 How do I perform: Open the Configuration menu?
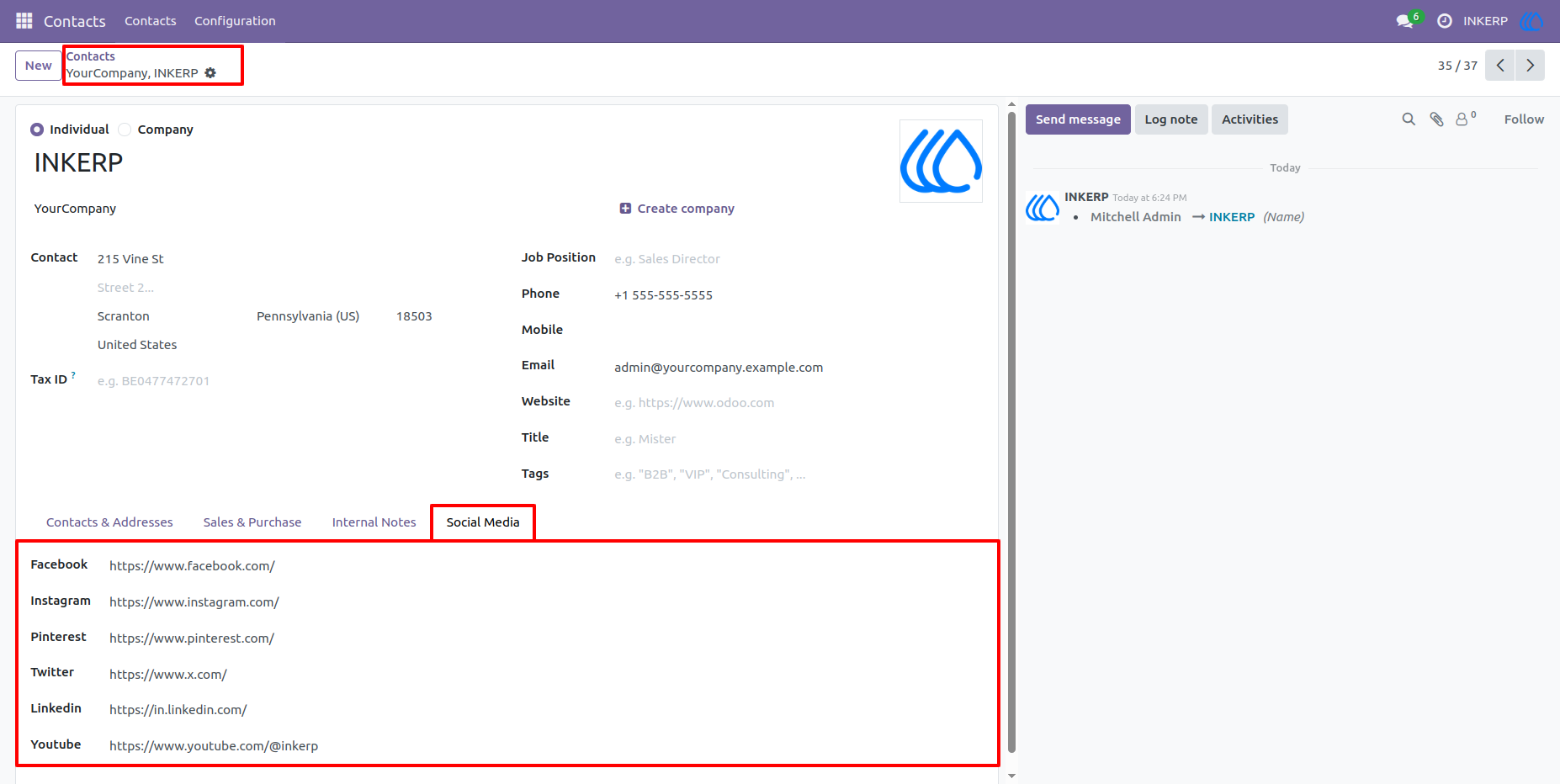[235, 21]
